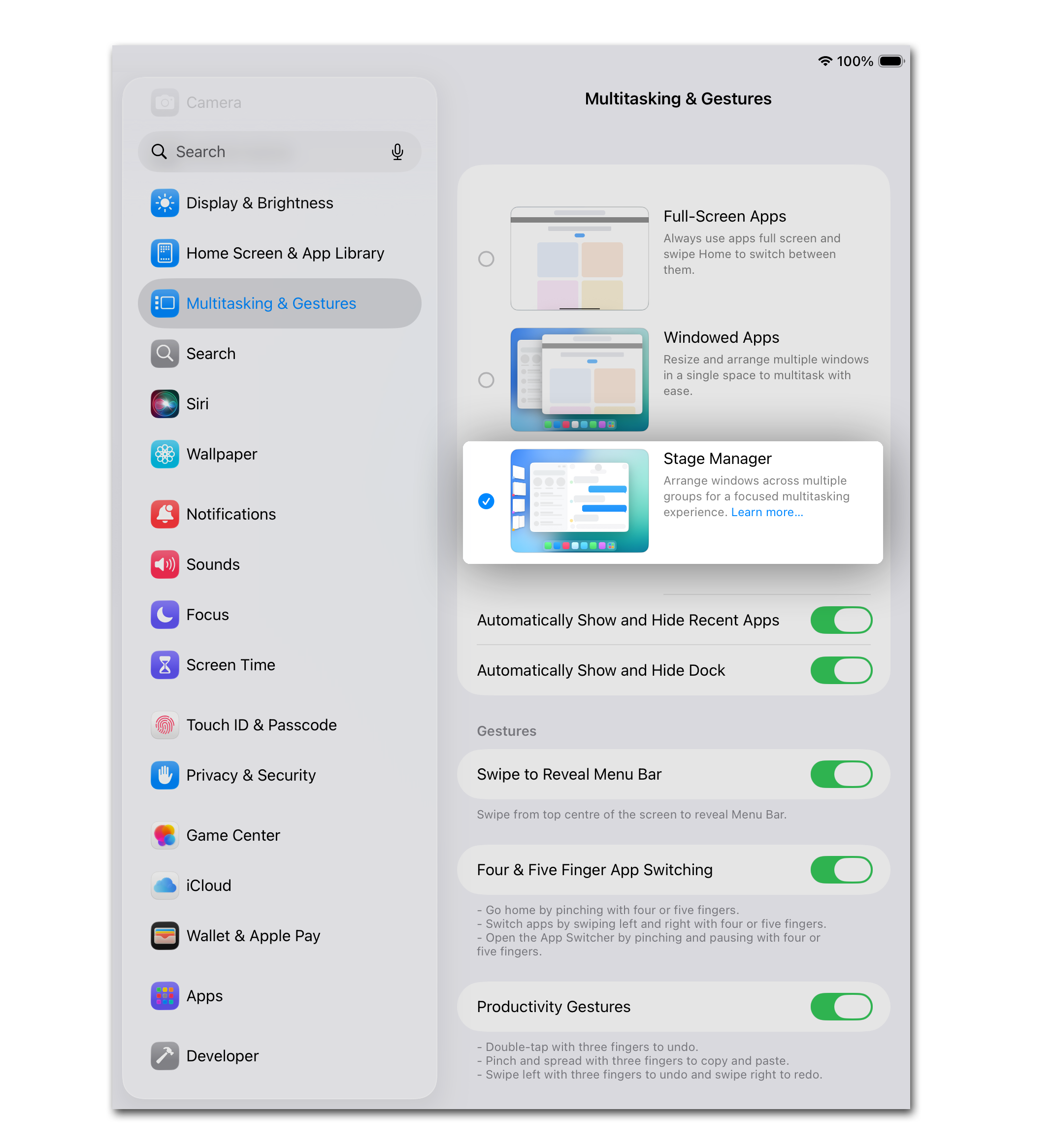The width and height of the screenshot is (1053, 1148).
Task: Tap the Game Center bubbles icon
Action: tap(165, 835)
